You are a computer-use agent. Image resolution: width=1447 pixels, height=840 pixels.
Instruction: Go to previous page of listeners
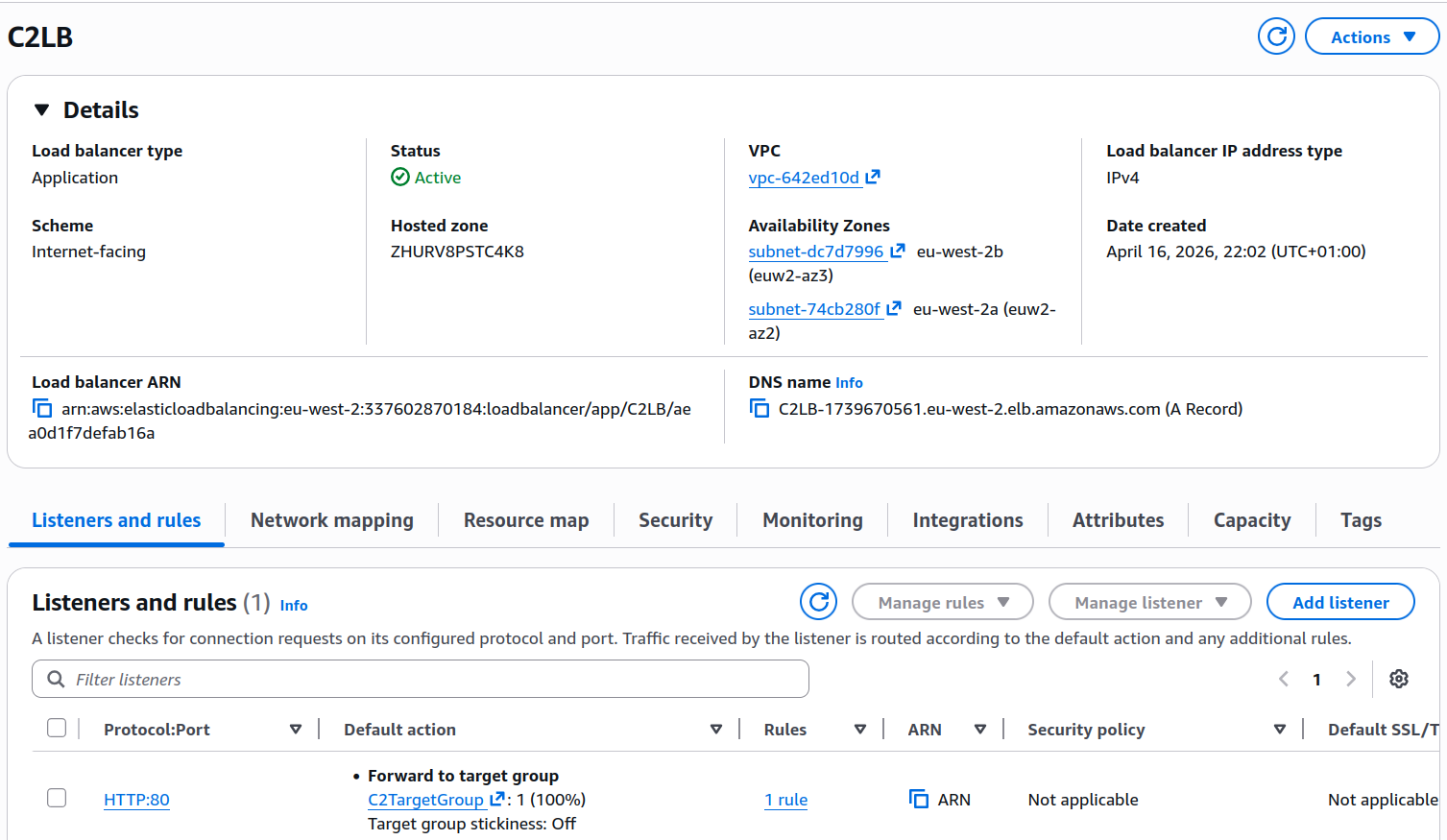[1284, 679]
